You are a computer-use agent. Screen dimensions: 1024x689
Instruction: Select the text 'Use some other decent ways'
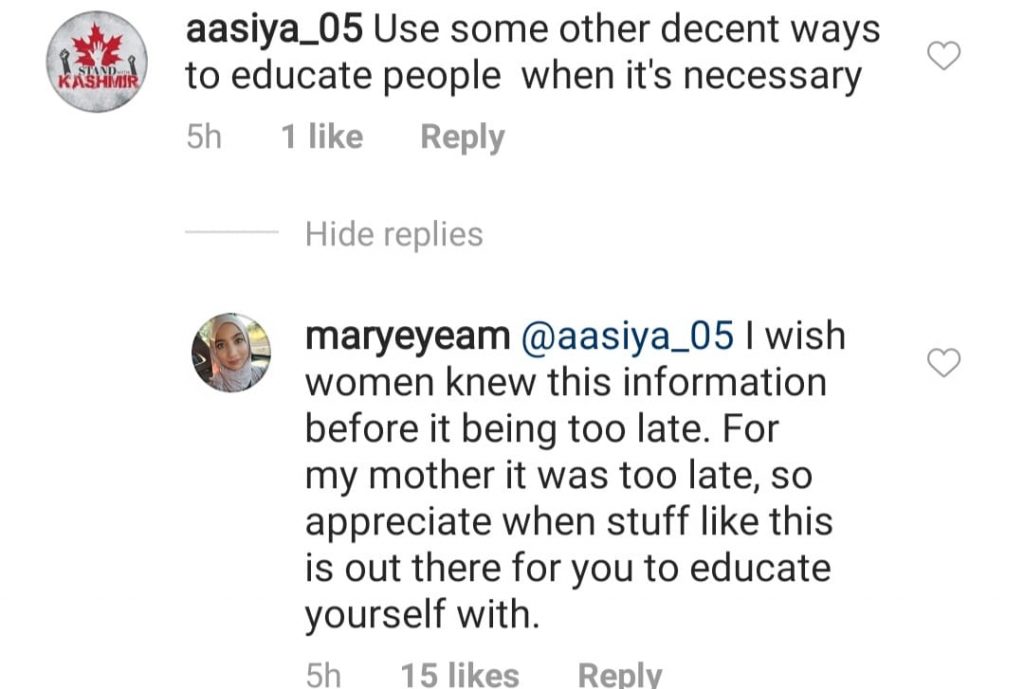click(627, 30)
